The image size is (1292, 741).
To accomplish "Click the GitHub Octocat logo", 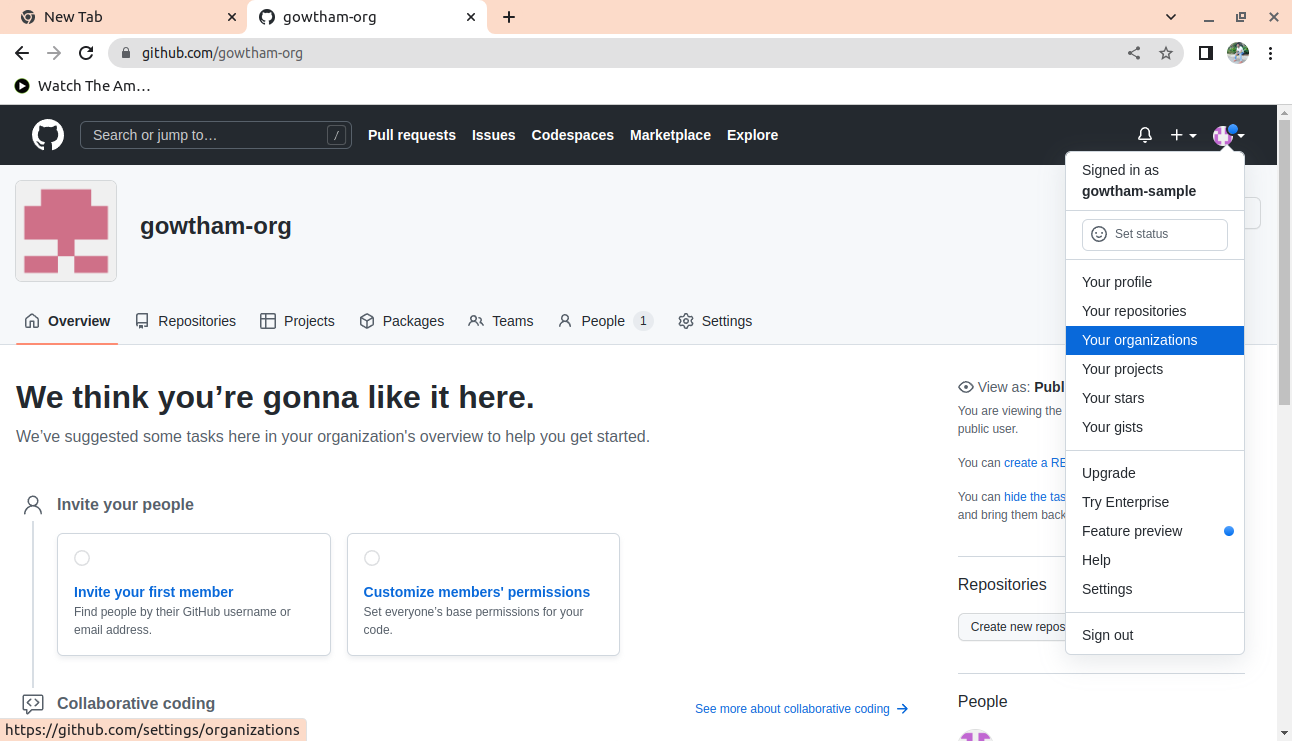I will 48,135.
